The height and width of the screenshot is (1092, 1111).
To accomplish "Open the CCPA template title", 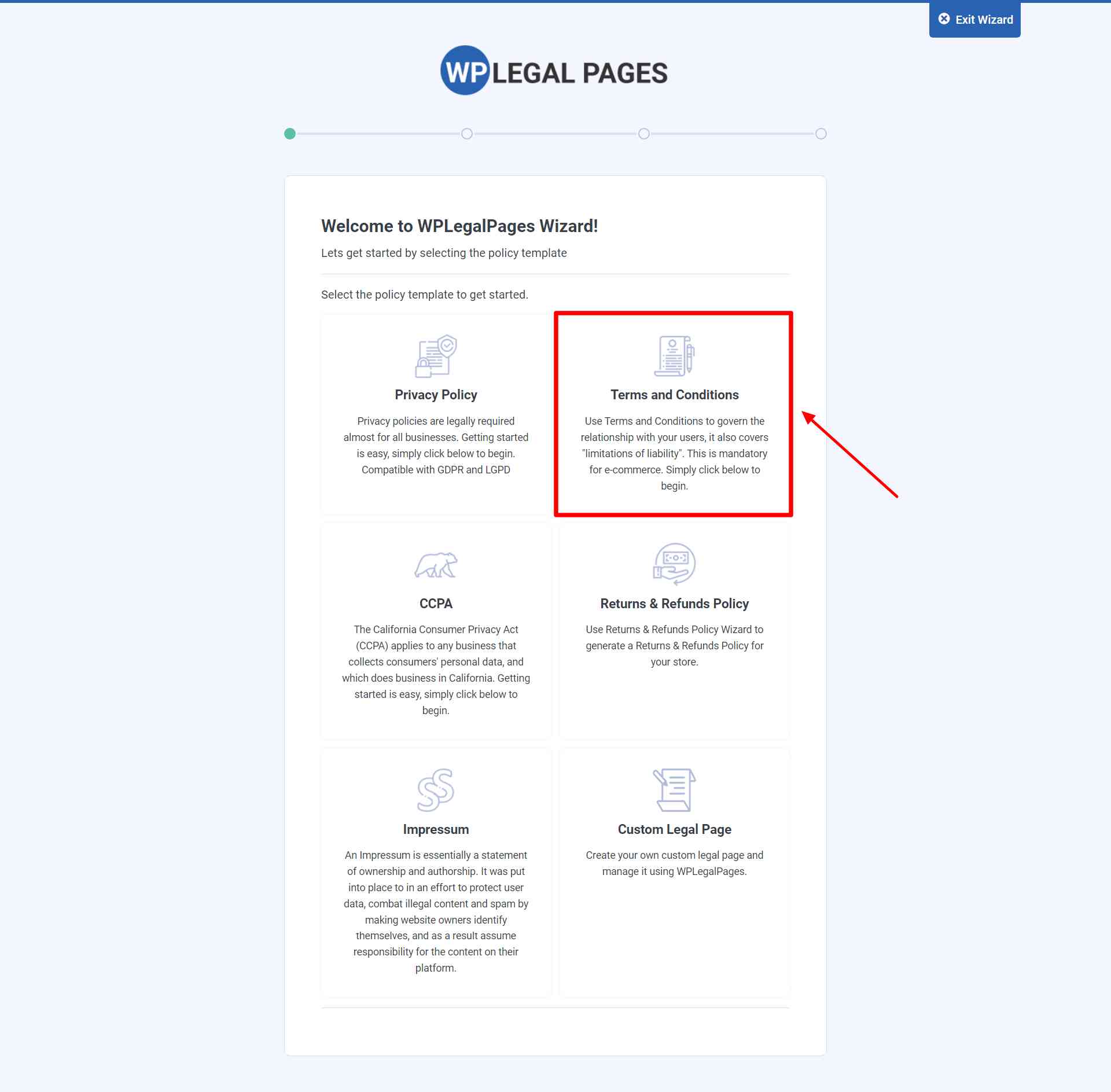I will (x=436, y=604).
